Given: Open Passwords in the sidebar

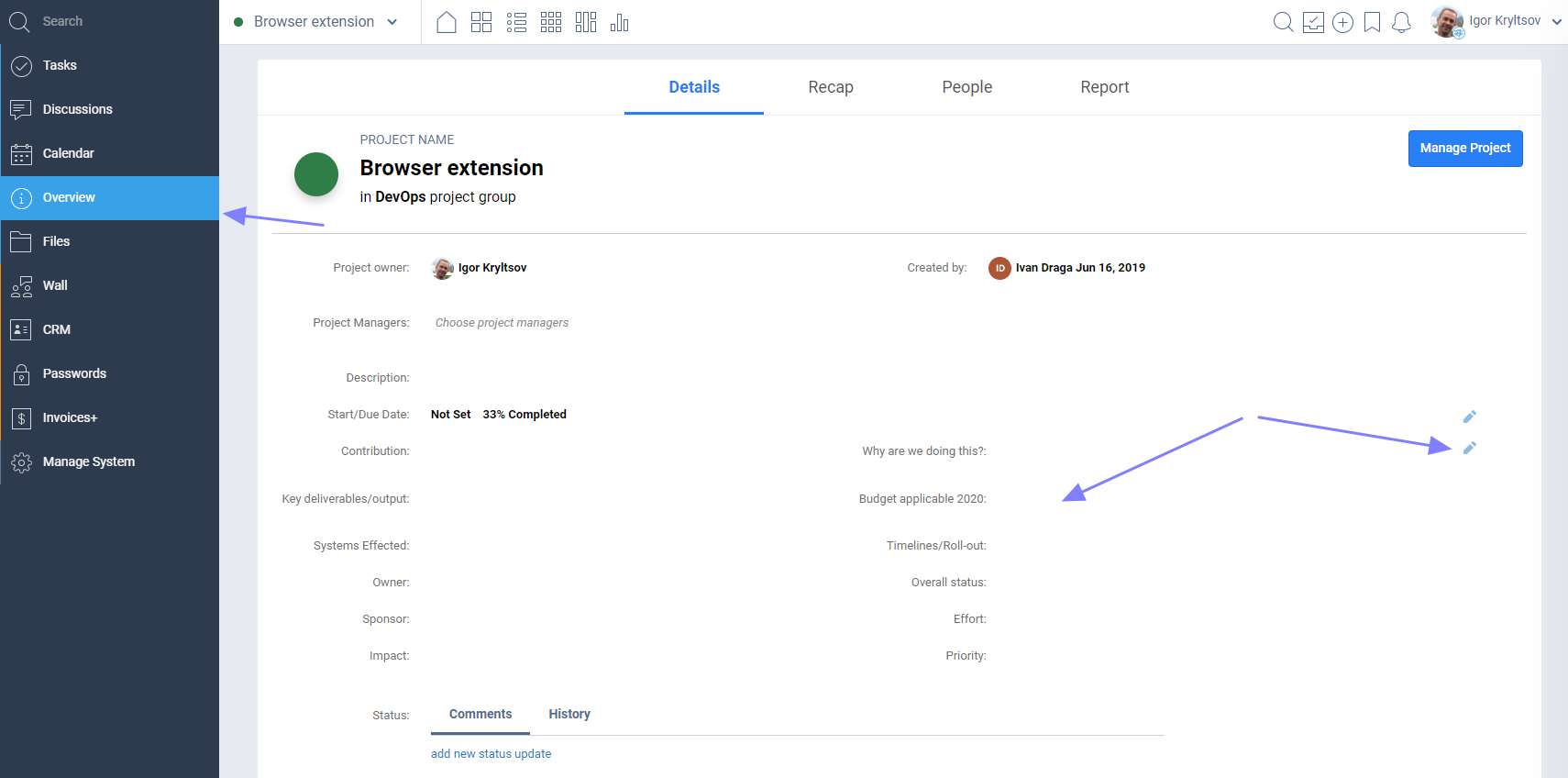Looking at the screenshot, I should [74, 373].
